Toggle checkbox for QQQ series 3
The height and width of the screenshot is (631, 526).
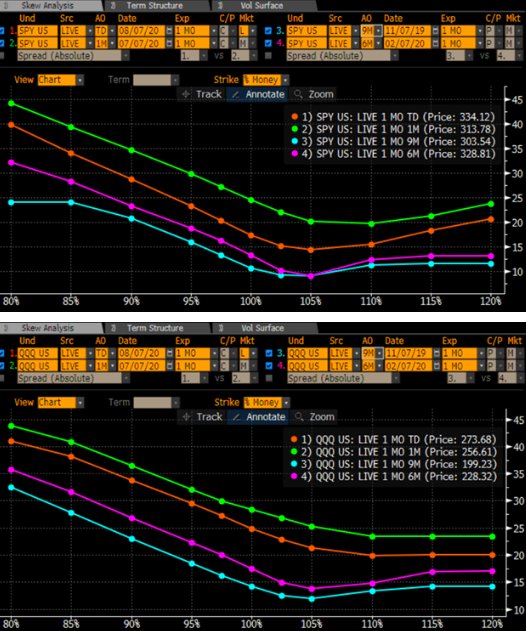point(269,353)
